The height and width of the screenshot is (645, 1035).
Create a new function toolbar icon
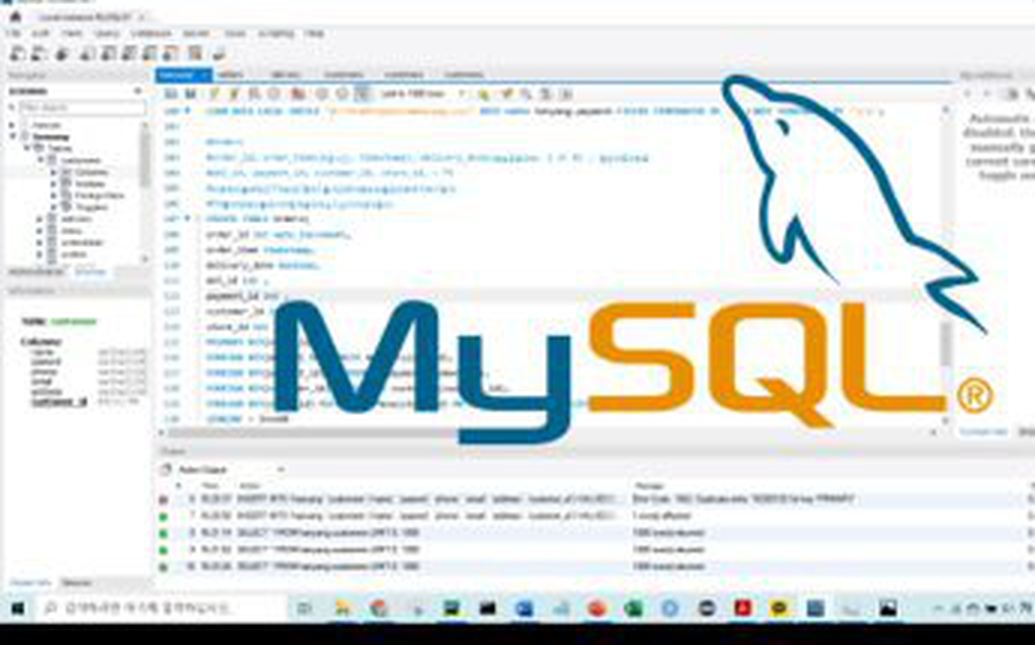172,54
